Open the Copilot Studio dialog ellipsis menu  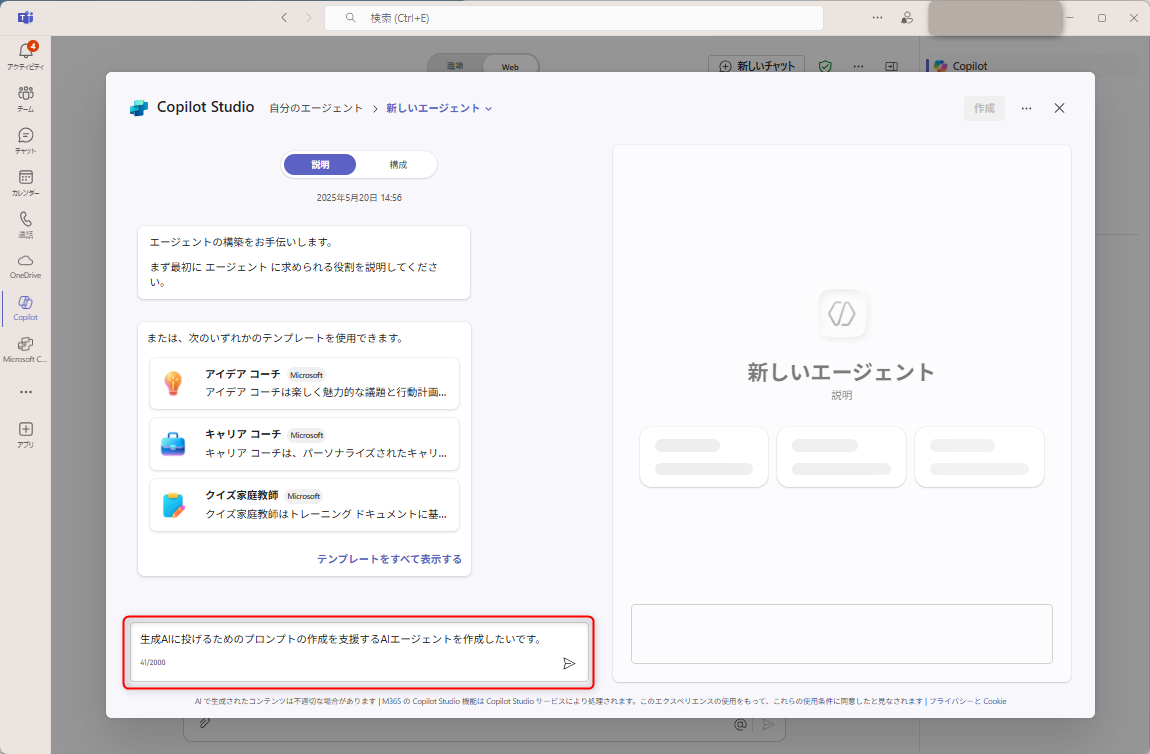(x=1026, y=109)
